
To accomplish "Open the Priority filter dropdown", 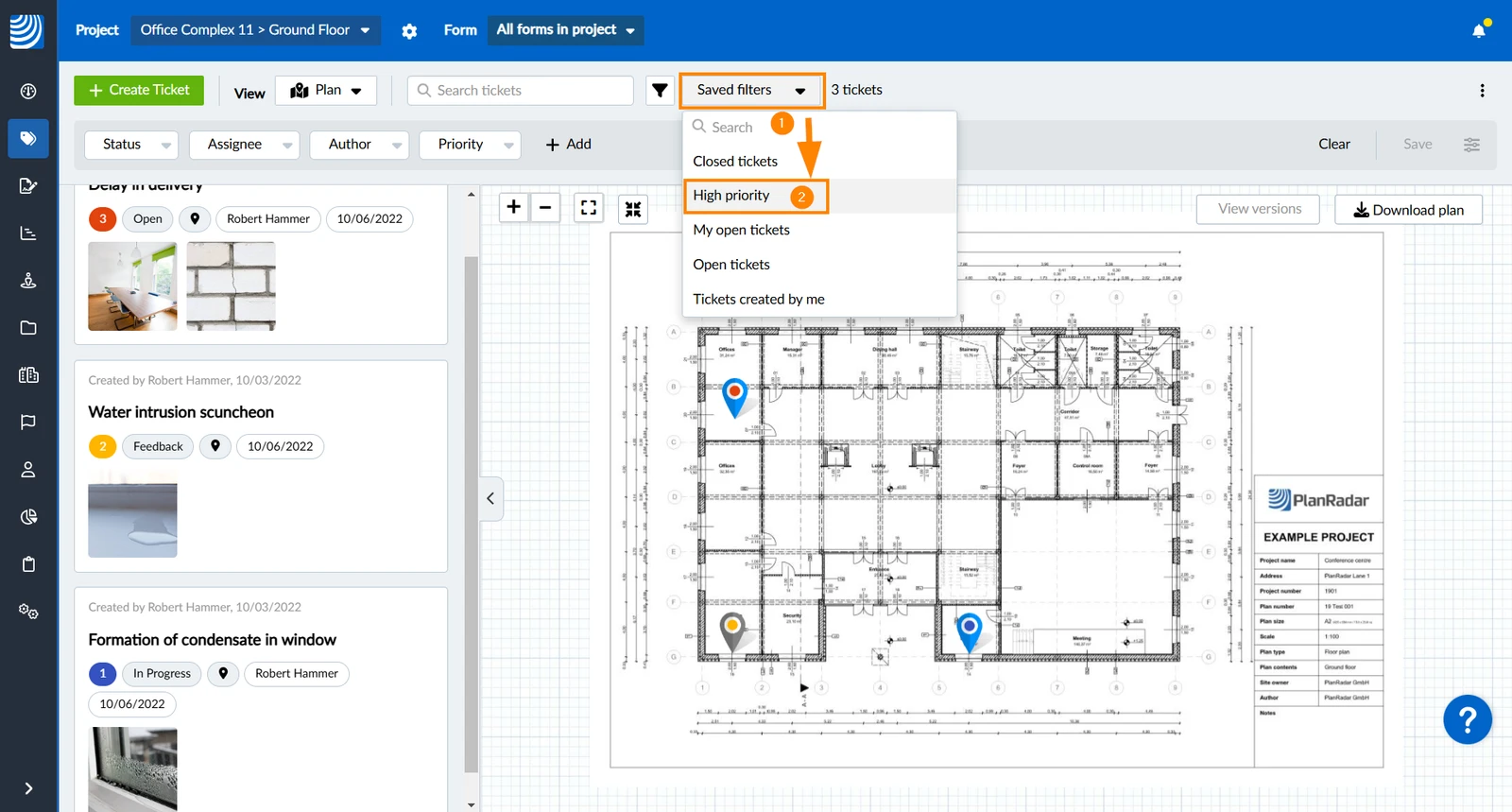I will click(x=470, y=145).
